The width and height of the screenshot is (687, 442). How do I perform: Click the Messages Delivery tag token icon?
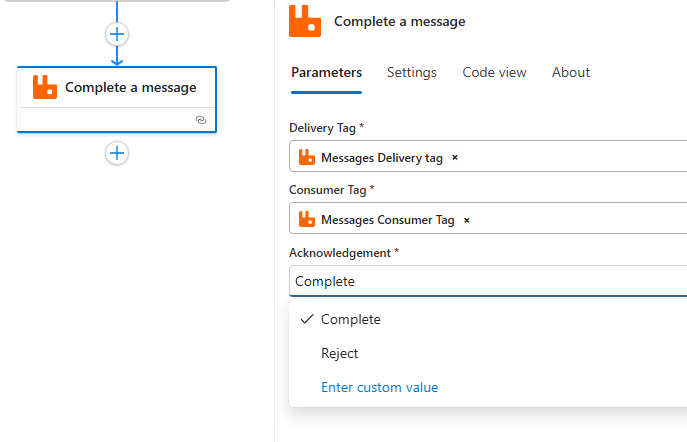[307, 158]
